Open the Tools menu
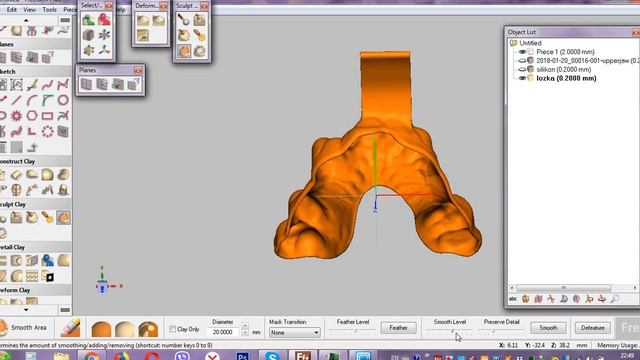The width and height of the screenshot is (640, 360). pos(49,9)
